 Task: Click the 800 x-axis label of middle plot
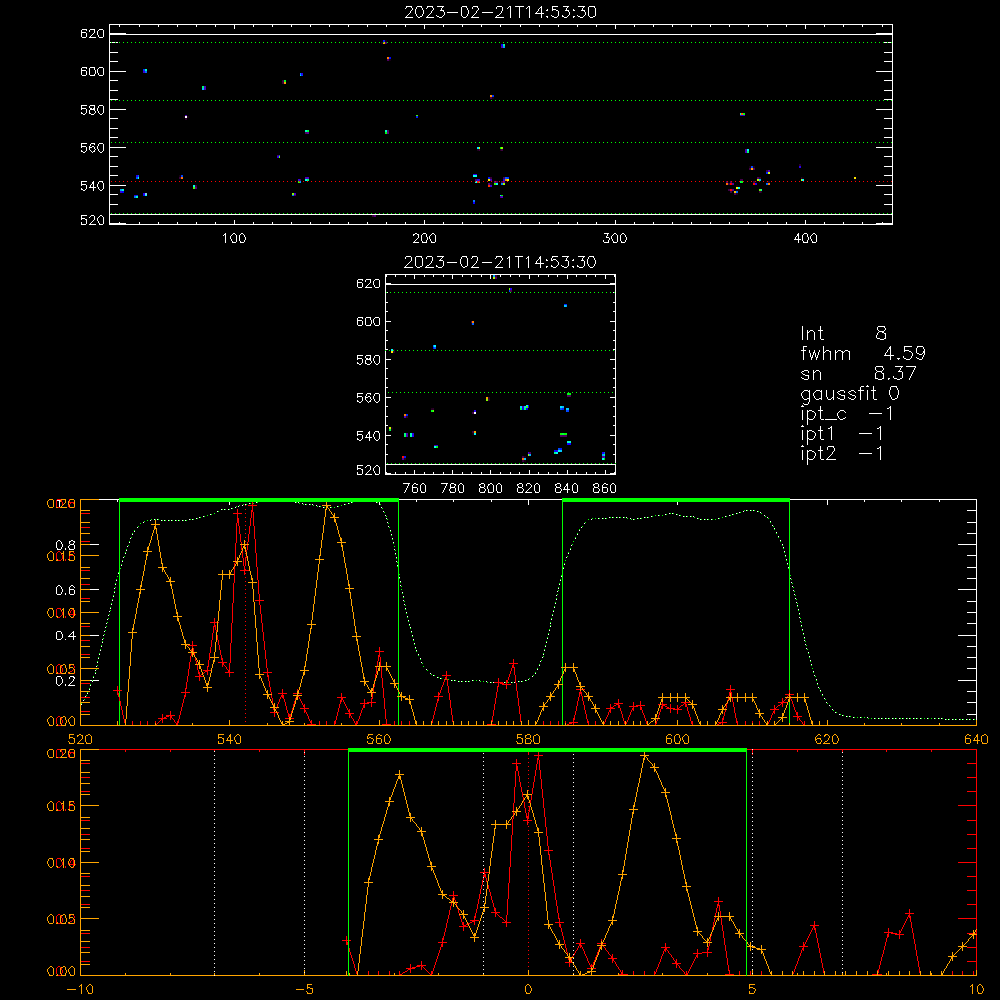coord(490,489)
